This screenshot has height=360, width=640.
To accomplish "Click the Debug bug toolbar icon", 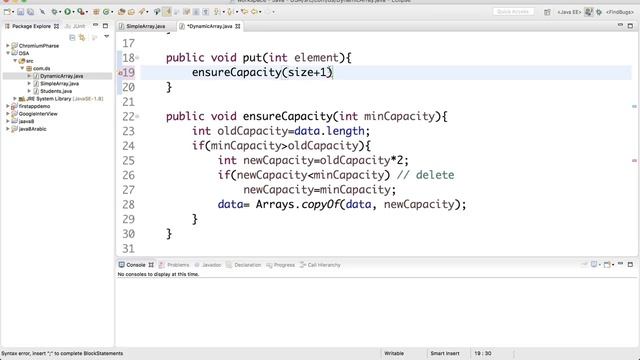I will (54, 12).
